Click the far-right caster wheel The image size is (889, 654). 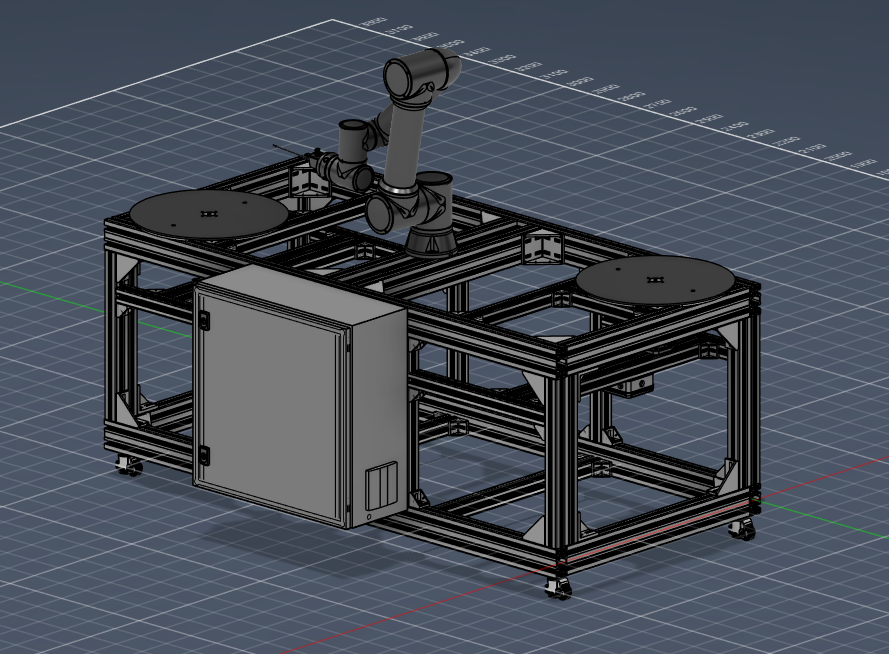[742, 529]
